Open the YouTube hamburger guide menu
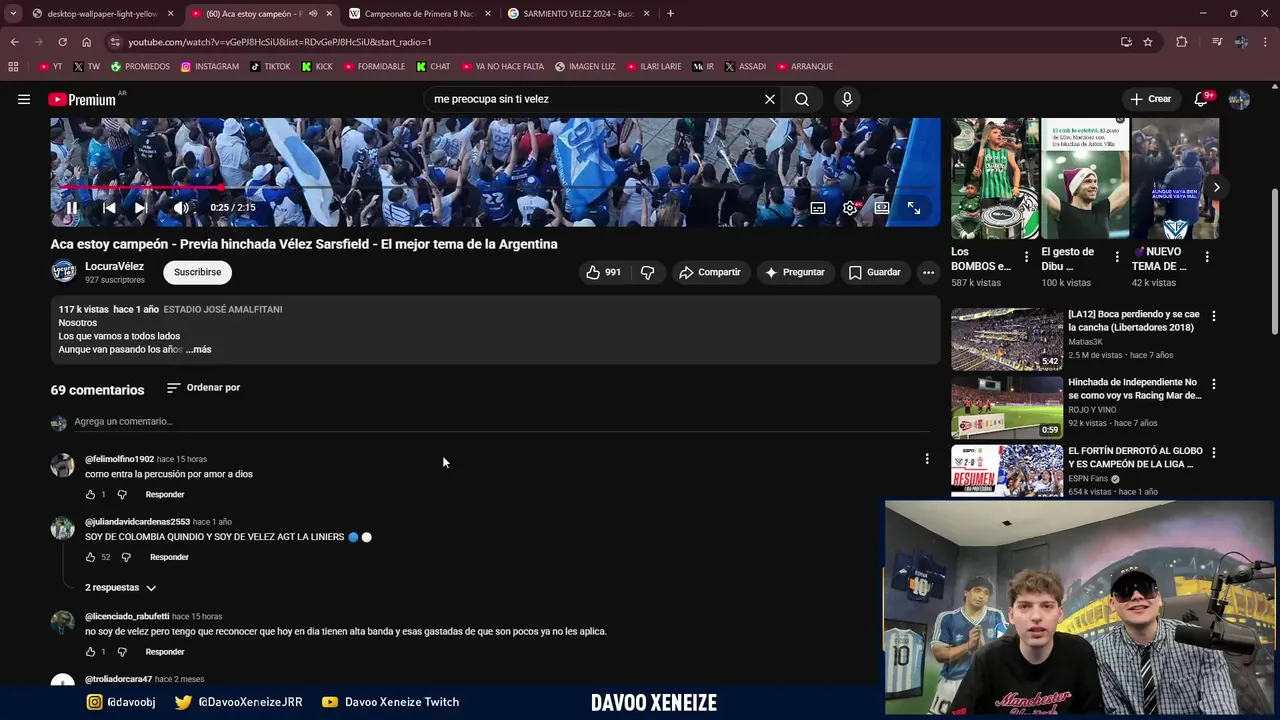The height and width of the screenshot is (720, 1280). tap(24, 99)
